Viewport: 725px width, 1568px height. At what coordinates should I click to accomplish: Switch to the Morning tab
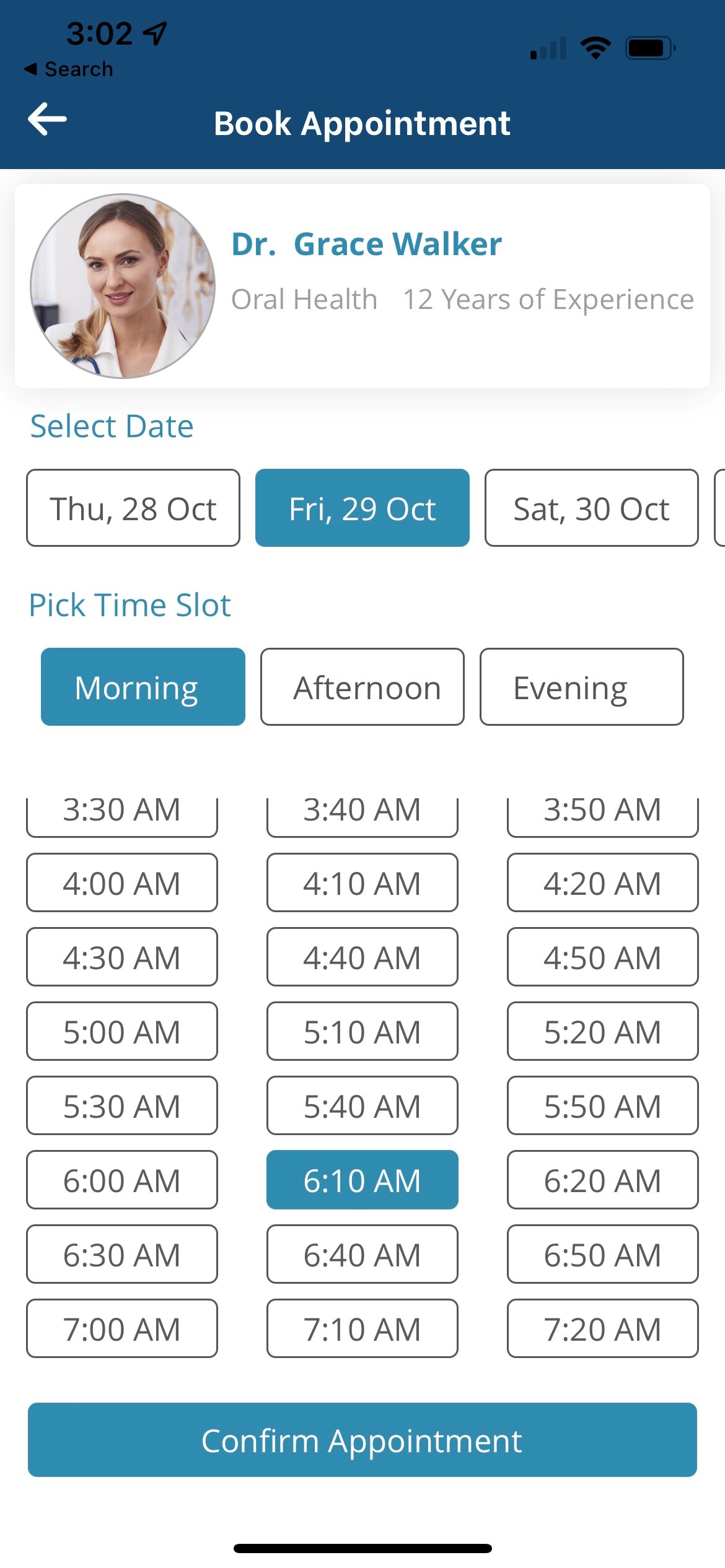[x=143, y=687]
